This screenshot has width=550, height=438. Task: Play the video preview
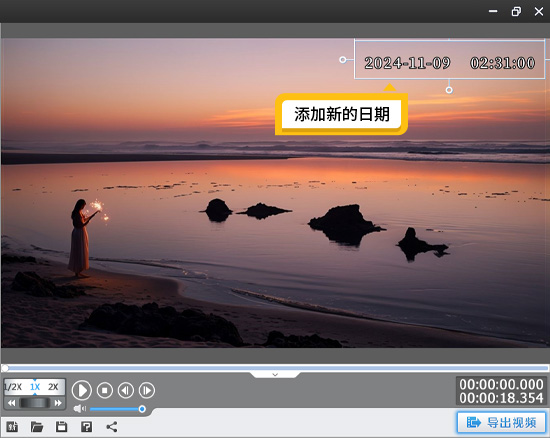82,390
